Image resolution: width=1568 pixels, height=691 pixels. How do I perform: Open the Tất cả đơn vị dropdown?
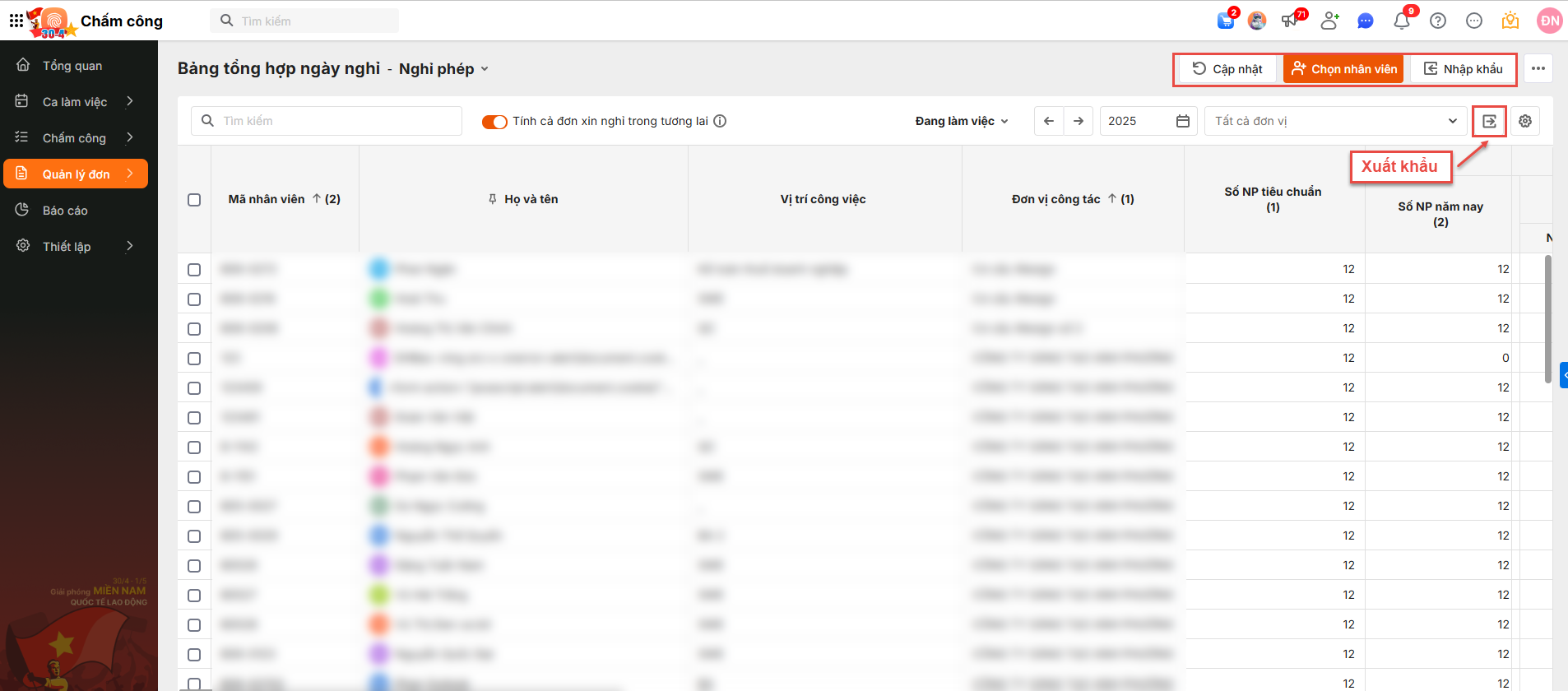1336,121
